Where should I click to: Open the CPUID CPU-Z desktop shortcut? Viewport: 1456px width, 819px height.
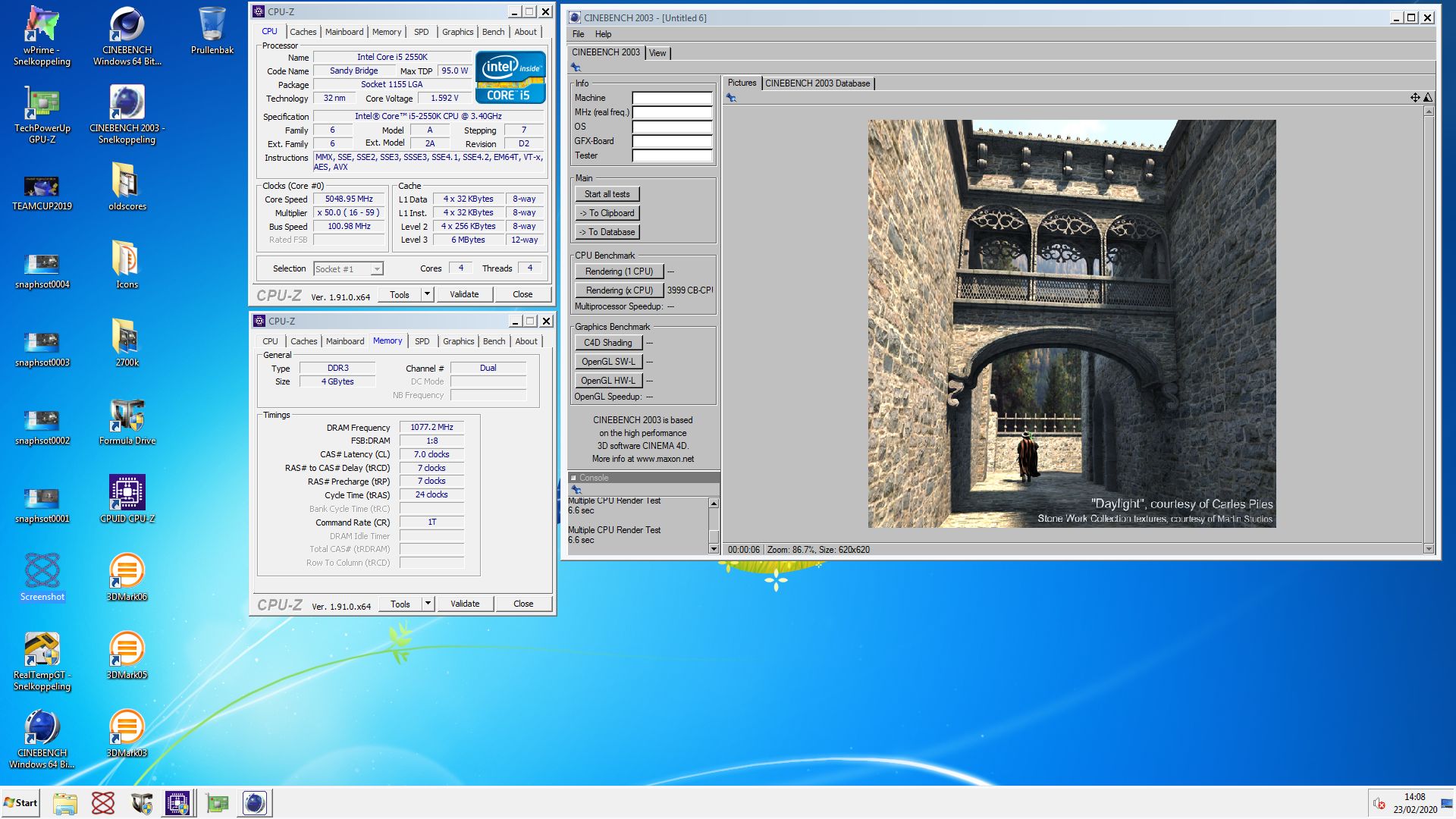[127, 499]
